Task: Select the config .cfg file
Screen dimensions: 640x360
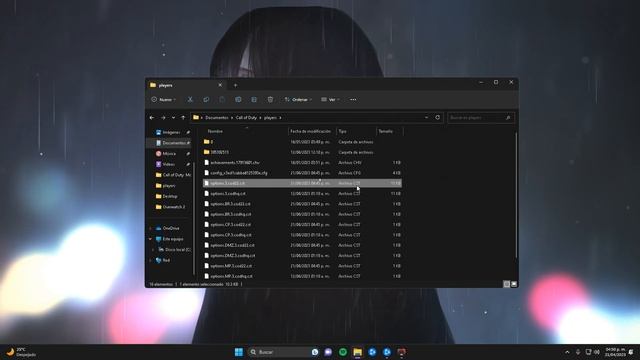Action: [x=302, y=173]
